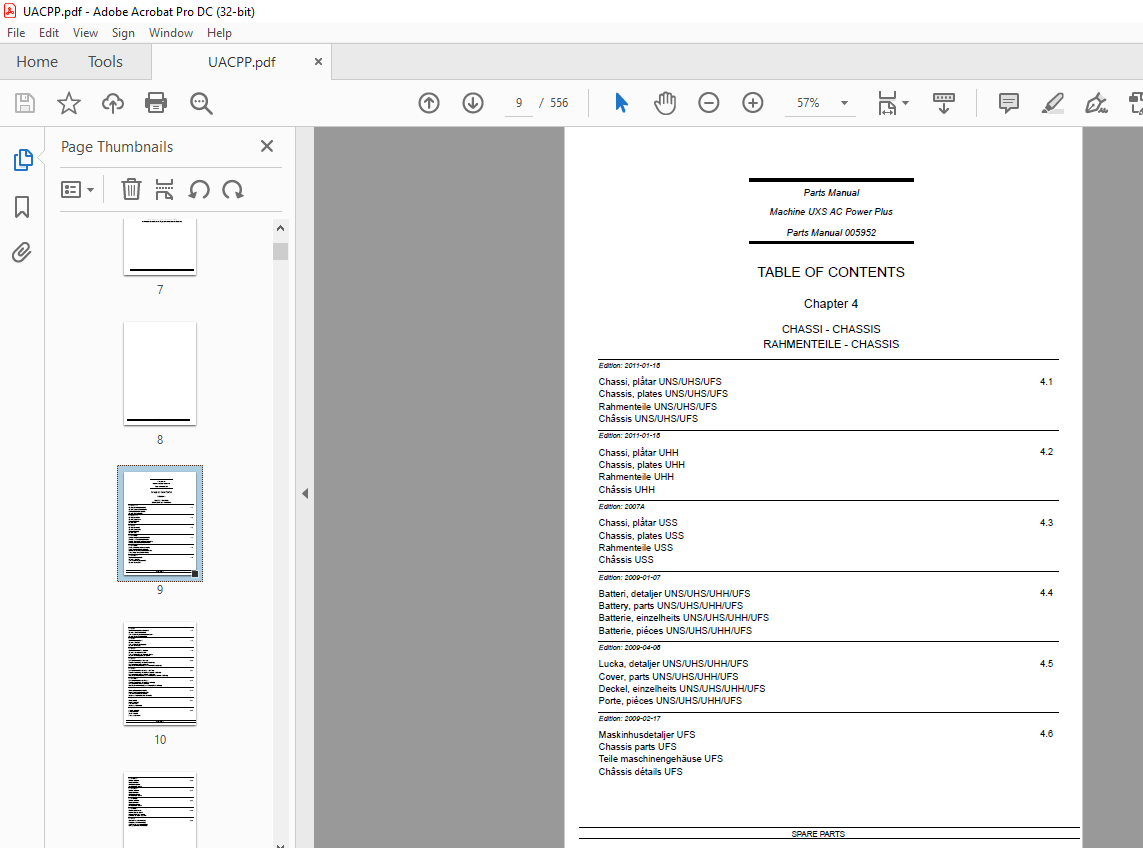
Task: Close the UACPP.pdf tab
Action: 318,62
